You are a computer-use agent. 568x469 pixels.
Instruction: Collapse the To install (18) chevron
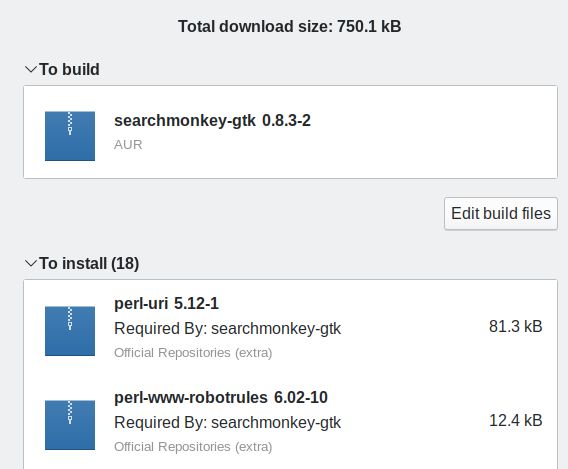click(x=31, y=263)
